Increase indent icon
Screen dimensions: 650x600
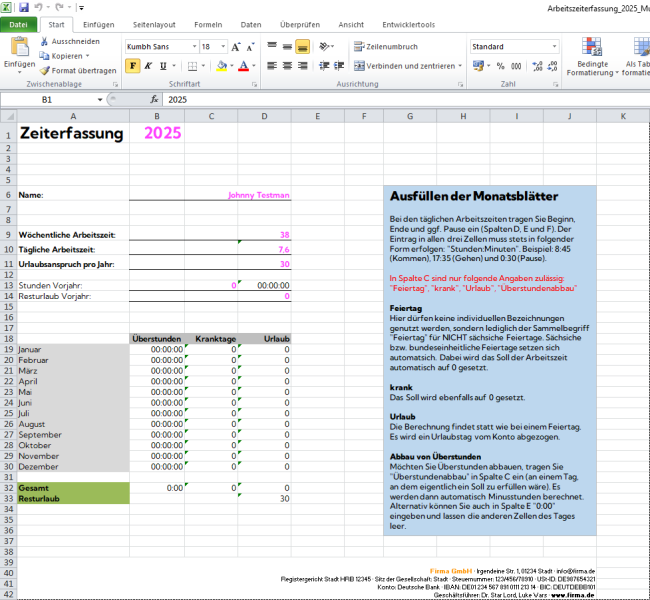(x=339, y=66)
